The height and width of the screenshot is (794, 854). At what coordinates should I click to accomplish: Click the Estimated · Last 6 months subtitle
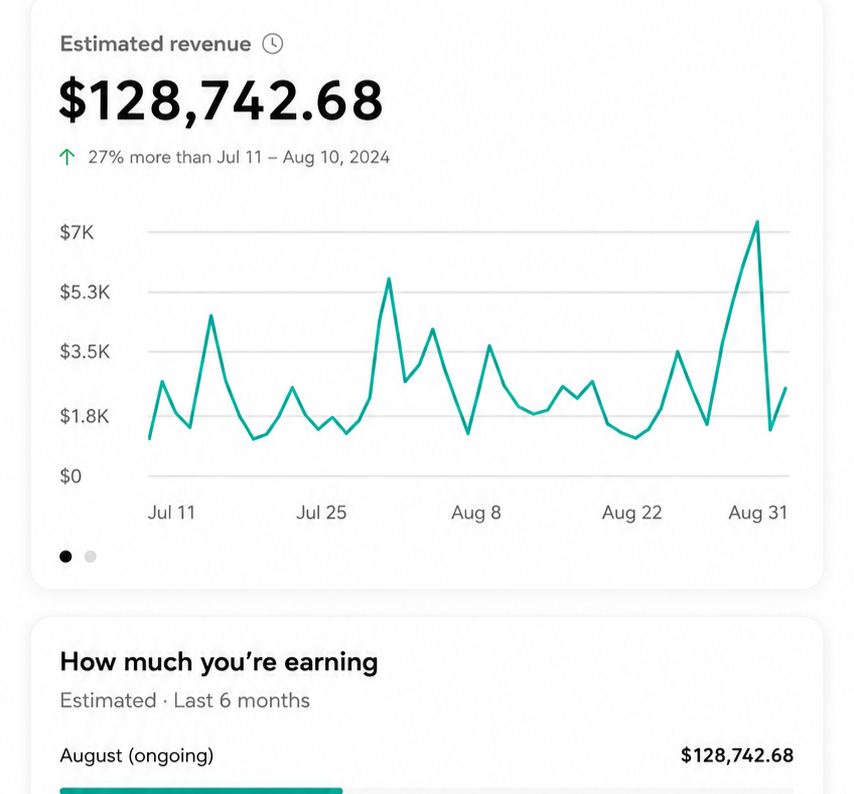coord(185,700)
